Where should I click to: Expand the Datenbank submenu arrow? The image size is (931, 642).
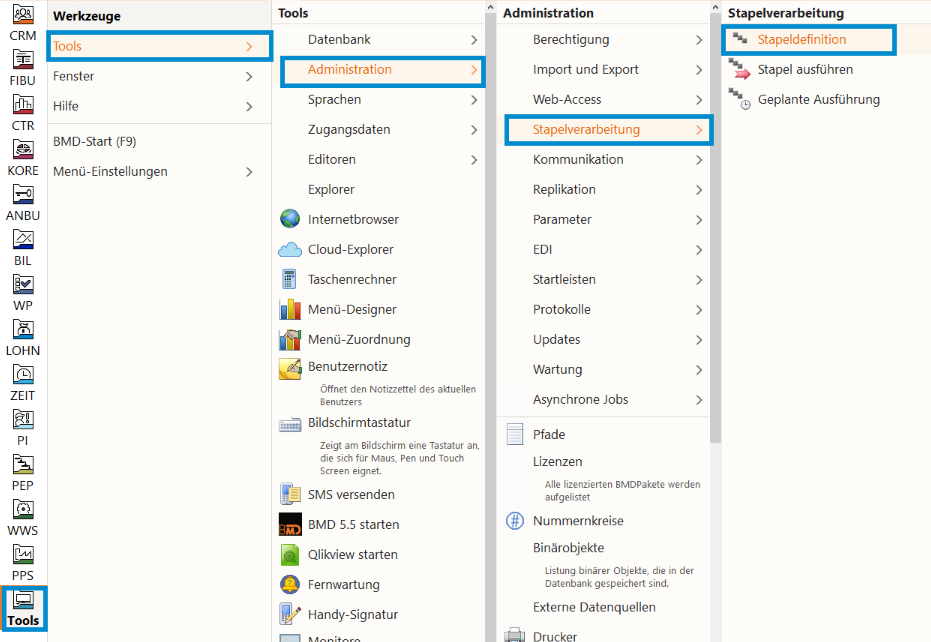tap(474, 40)
